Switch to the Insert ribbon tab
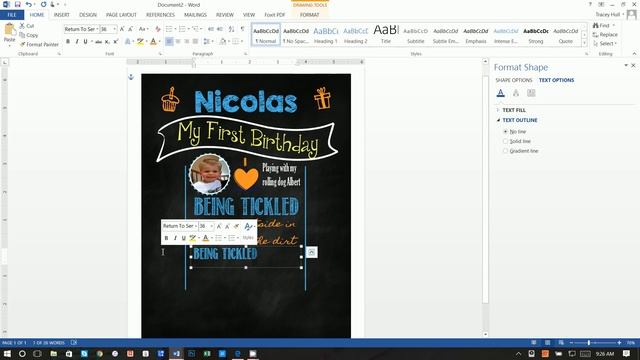 tap(62, 15)
